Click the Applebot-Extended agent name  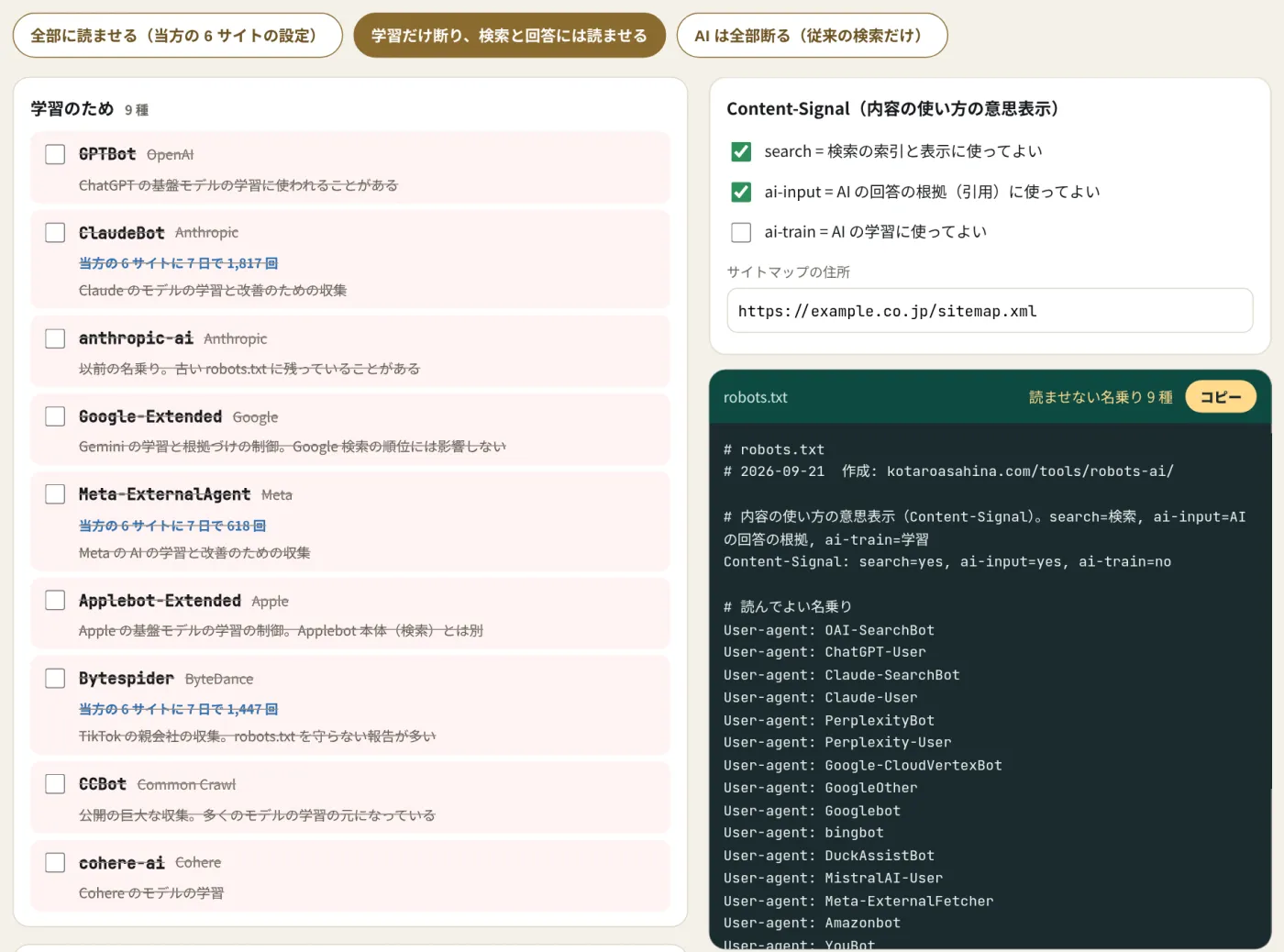coord(160,601)
